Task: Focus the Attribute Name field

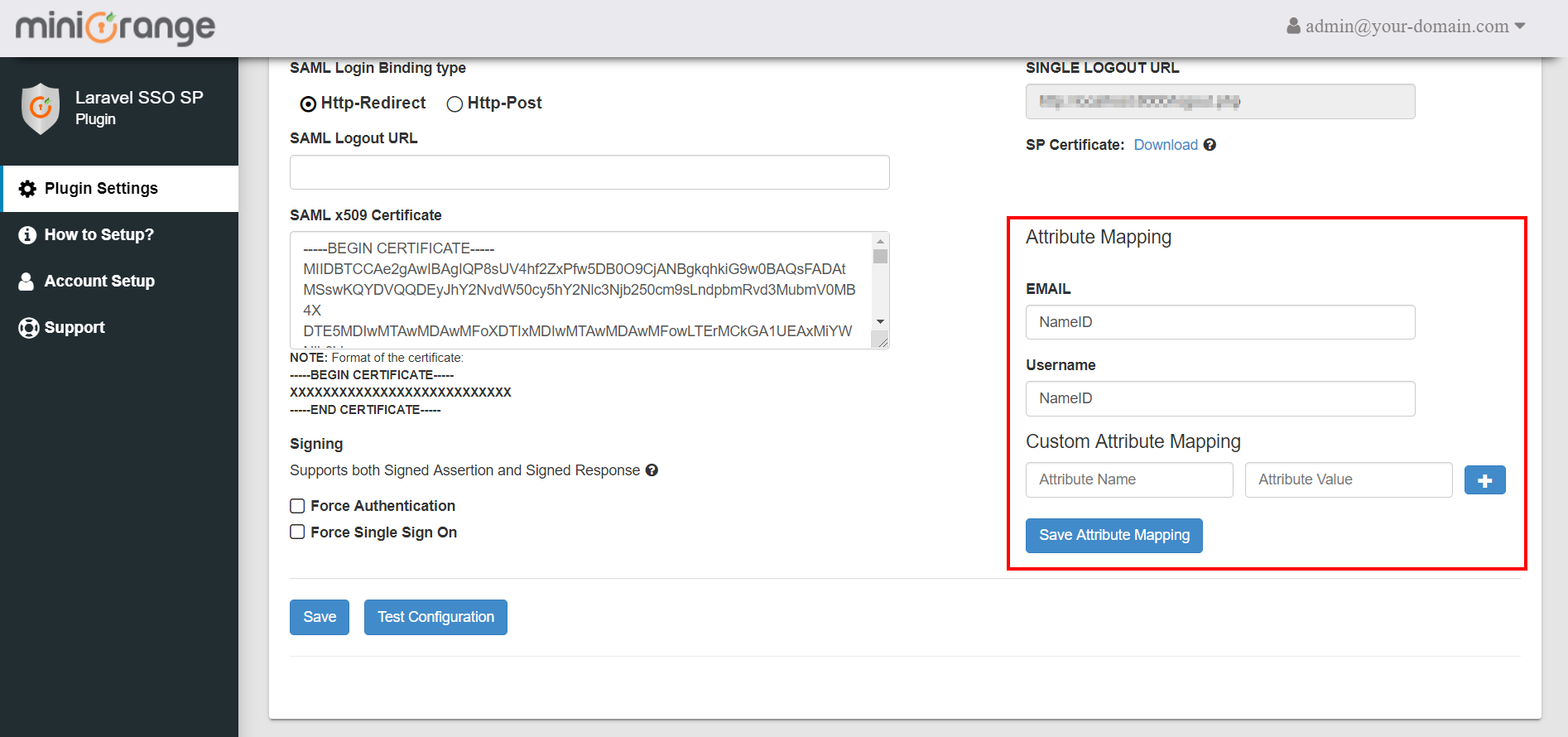Action: (x=1129, y=480)
